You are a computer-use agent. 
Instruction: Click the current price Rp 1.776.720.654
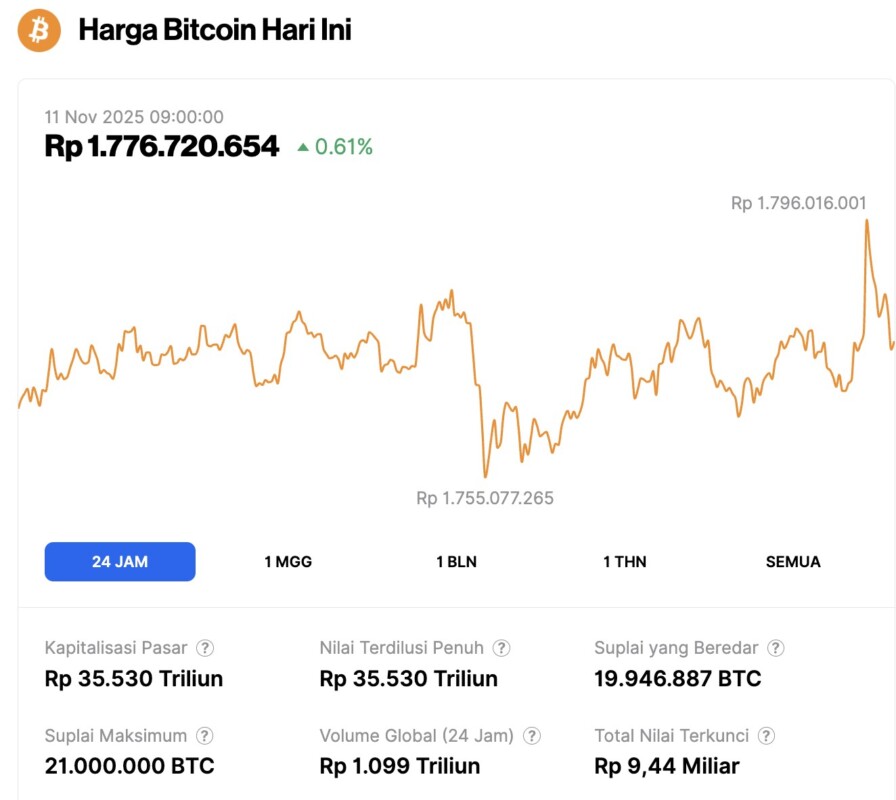(162, 147)
